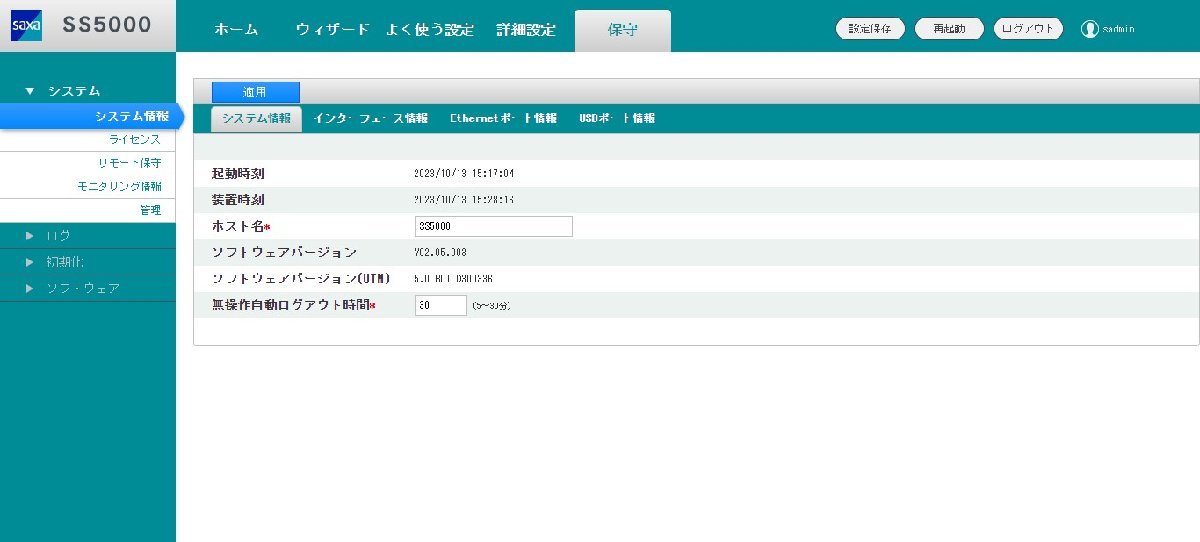Go to よく使う設定 menu
Viewport: 1200px width, 542px height.
[x=430, y=30]
